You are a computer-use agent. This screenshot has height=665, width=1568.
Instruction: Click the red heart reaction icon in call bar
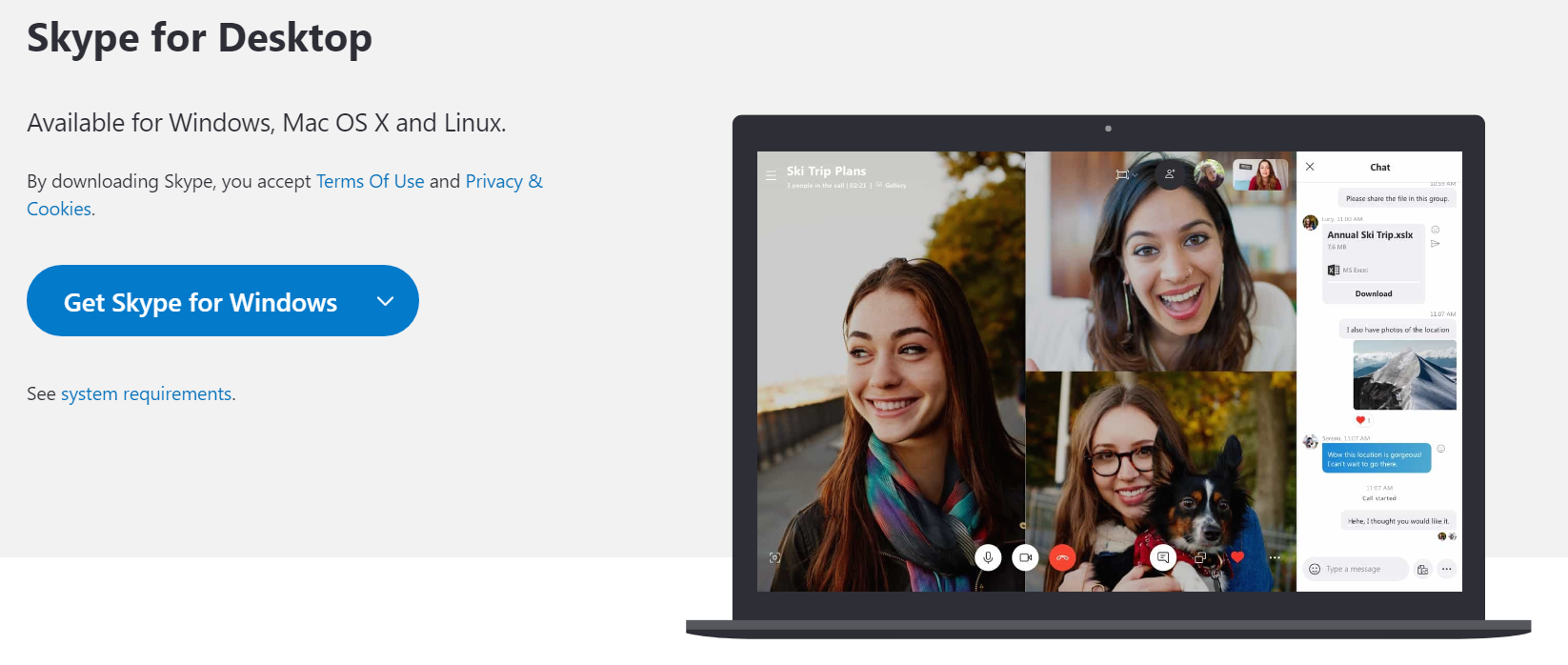coord(1237,557)
